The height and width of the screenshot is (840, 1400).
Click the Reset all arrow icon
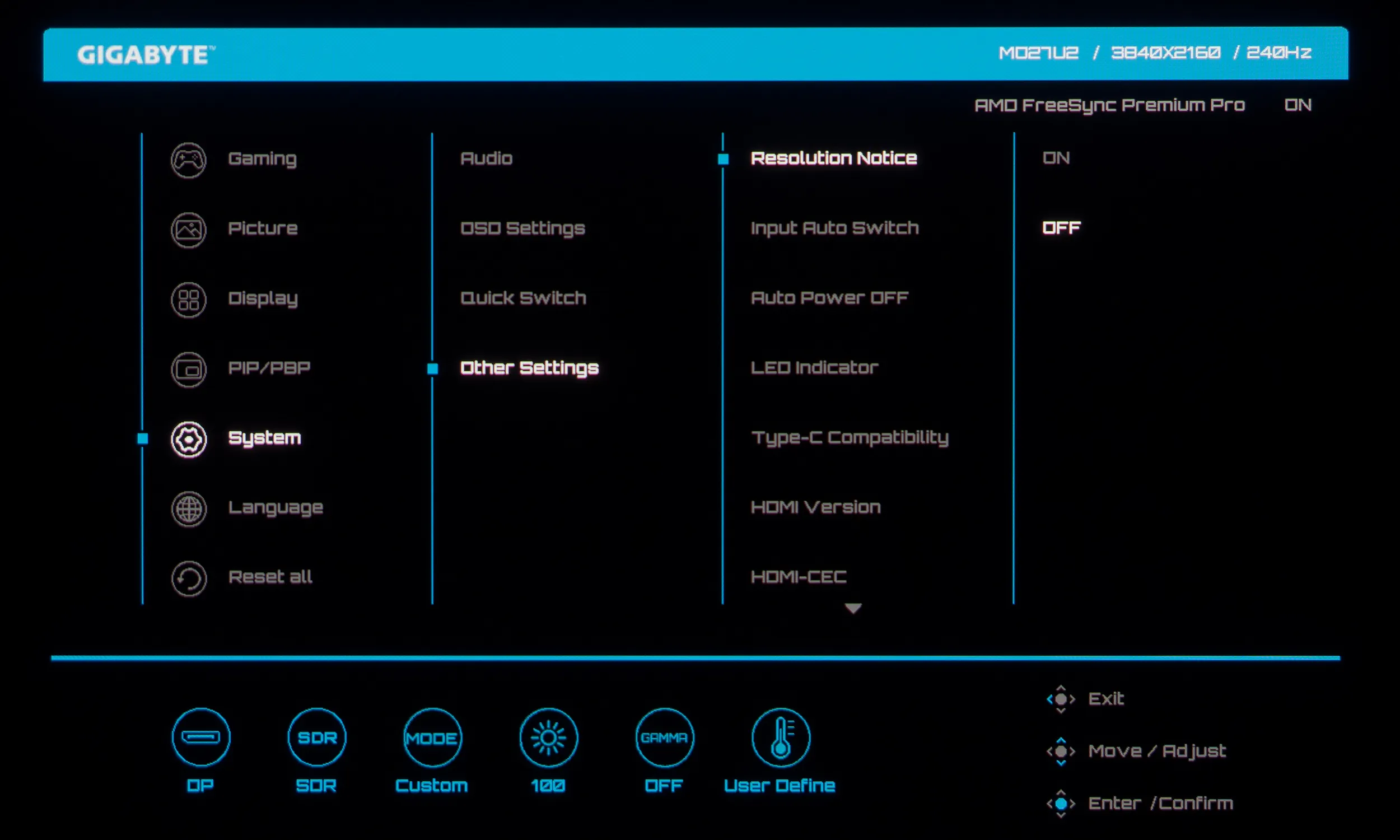188,578
